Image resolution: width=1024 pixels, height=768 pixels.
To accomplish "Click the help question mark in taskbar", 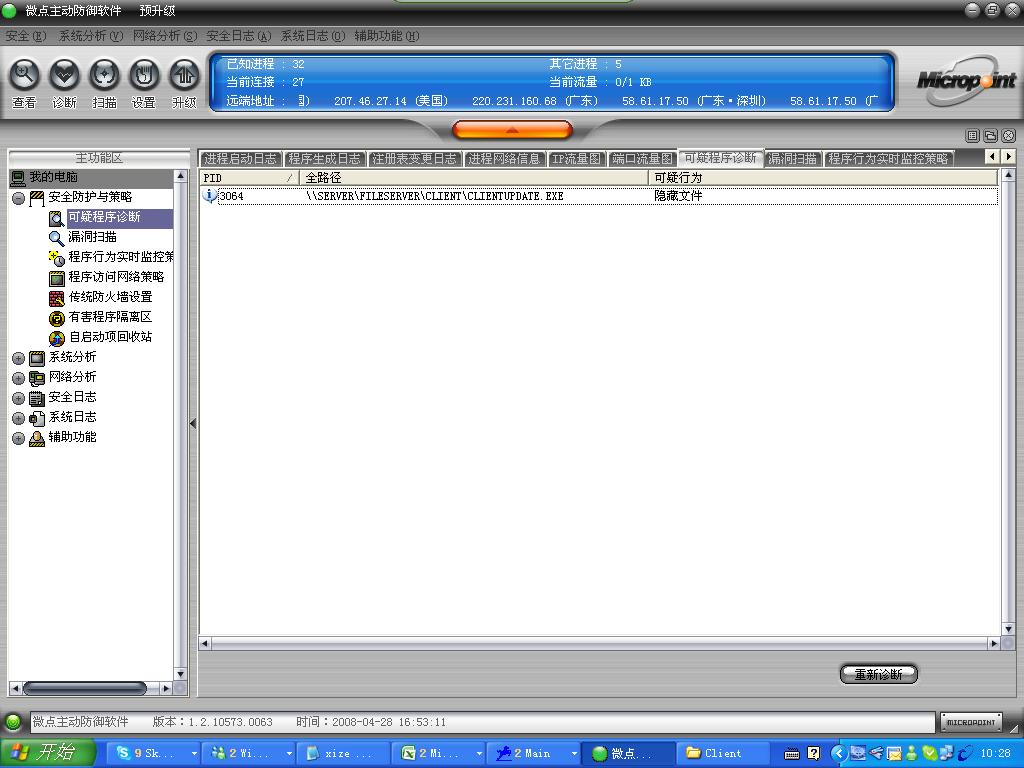I will 814,753.
